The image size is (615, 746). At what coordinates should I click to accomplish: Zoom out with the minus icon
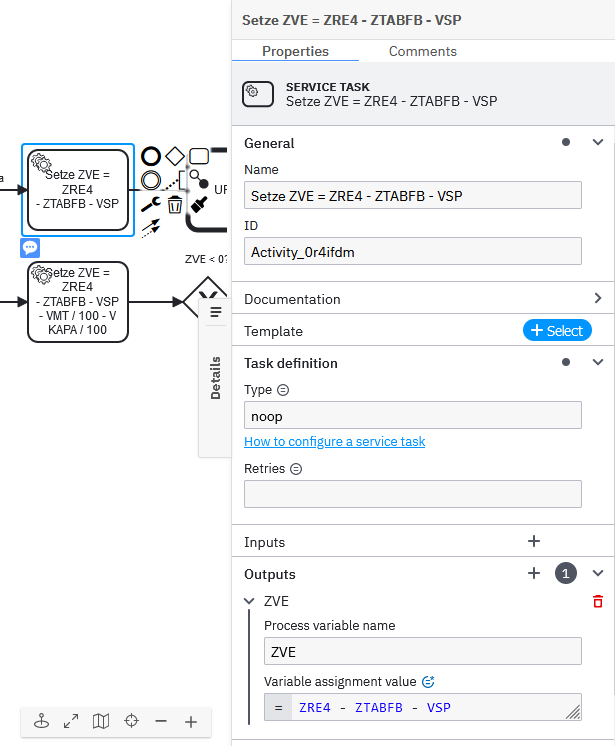(x=161, y=721)
